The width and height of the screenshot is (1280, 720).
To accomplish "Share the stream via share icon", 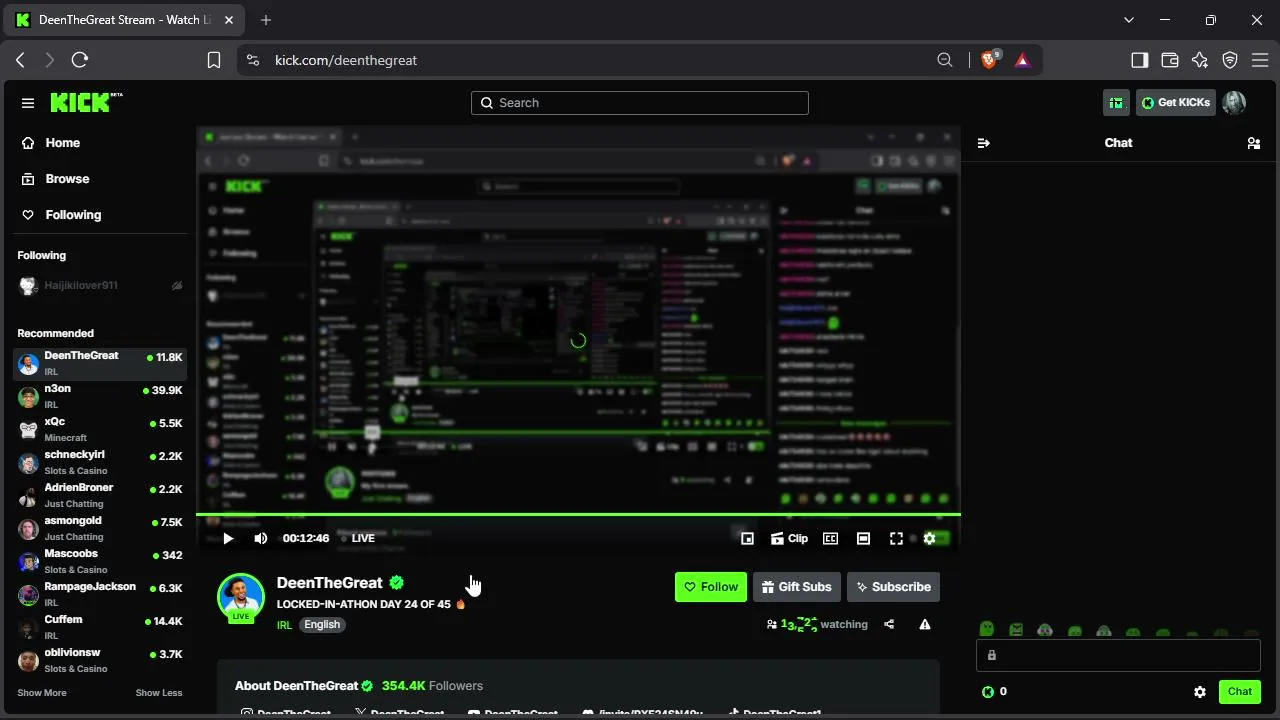I will click(889, 624).
